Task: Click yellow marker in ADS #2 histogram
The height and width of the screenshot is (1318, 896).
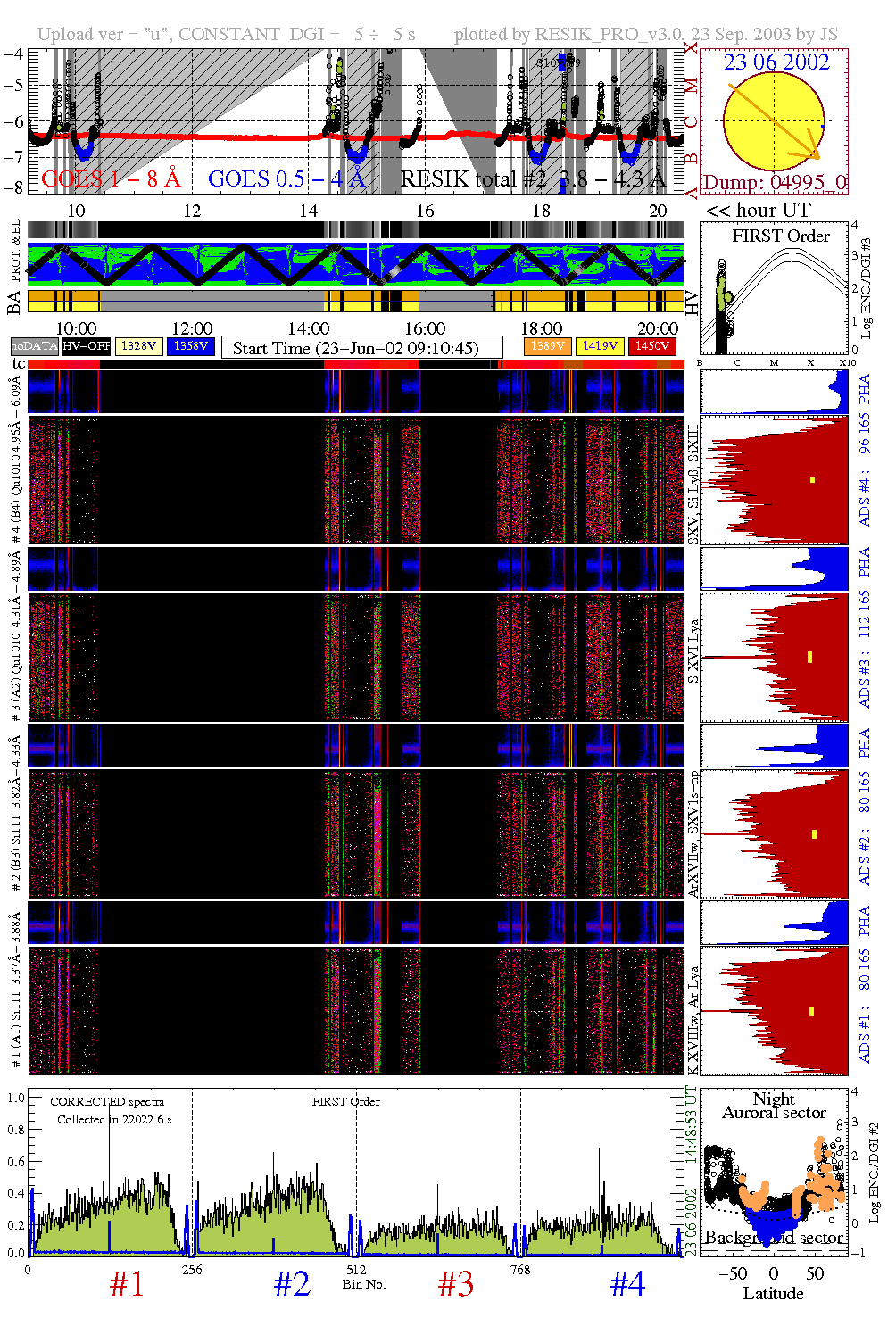Action: (814, 834)
